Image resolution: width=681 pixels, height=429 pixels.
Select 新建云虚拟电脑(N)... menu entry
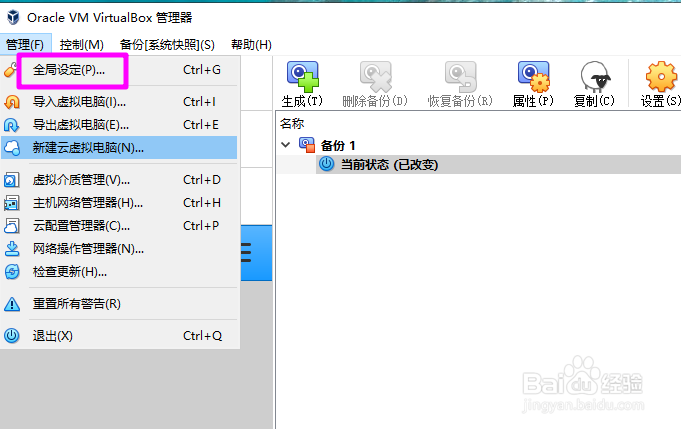pos(119,148)
